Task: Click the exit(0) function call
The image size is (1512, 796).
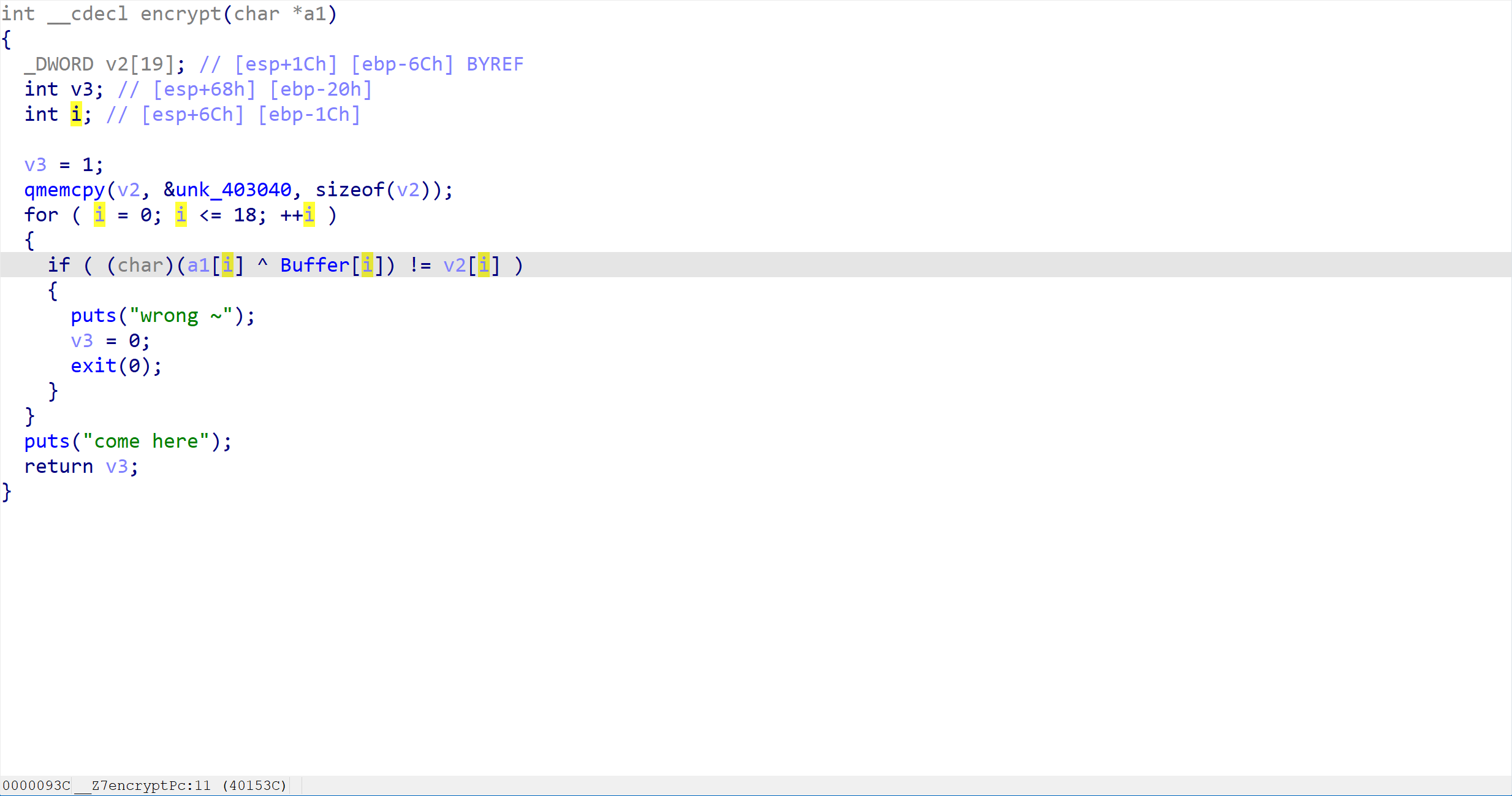Action: [93, 365]
